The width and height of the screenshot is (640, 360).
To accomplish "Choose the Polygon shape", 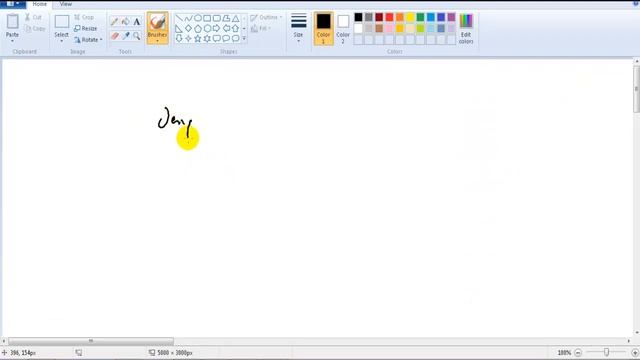I will [x=226, y=18].
